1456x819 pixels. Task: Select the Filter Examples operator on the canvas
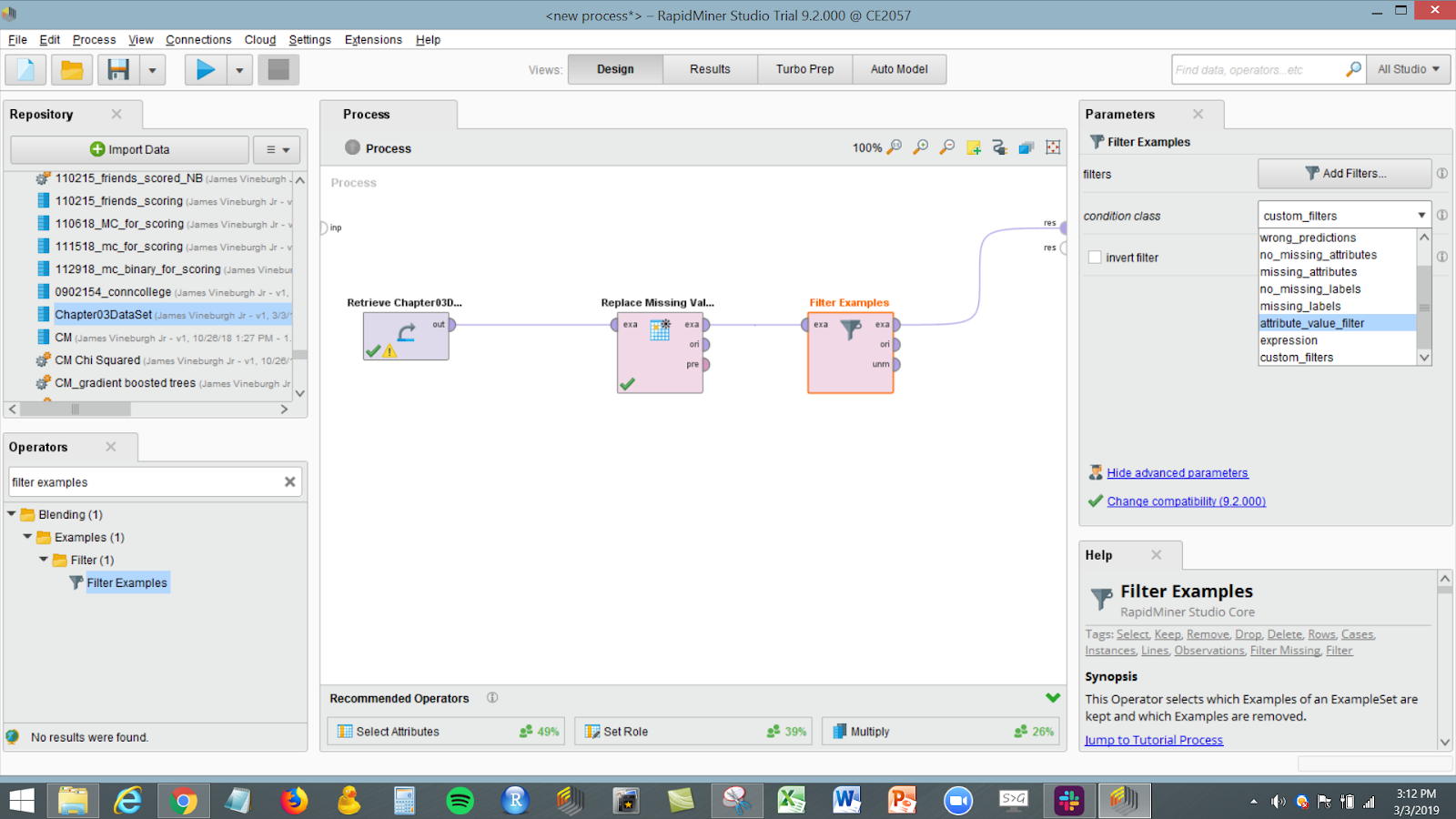851,352
